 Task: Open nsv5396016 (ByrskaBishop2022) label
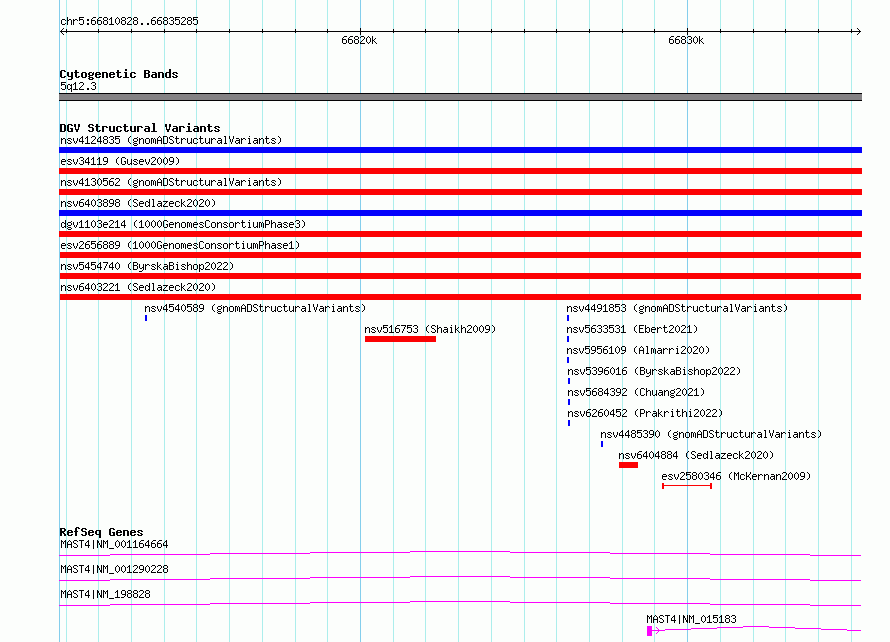point(654,371)
